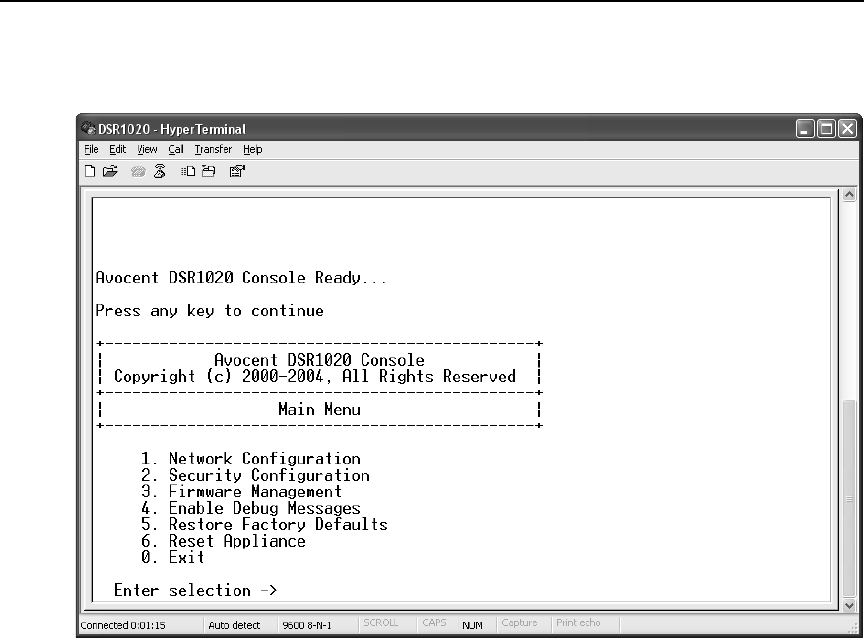Maximize the HyperTerminal window

pos(826,129)
